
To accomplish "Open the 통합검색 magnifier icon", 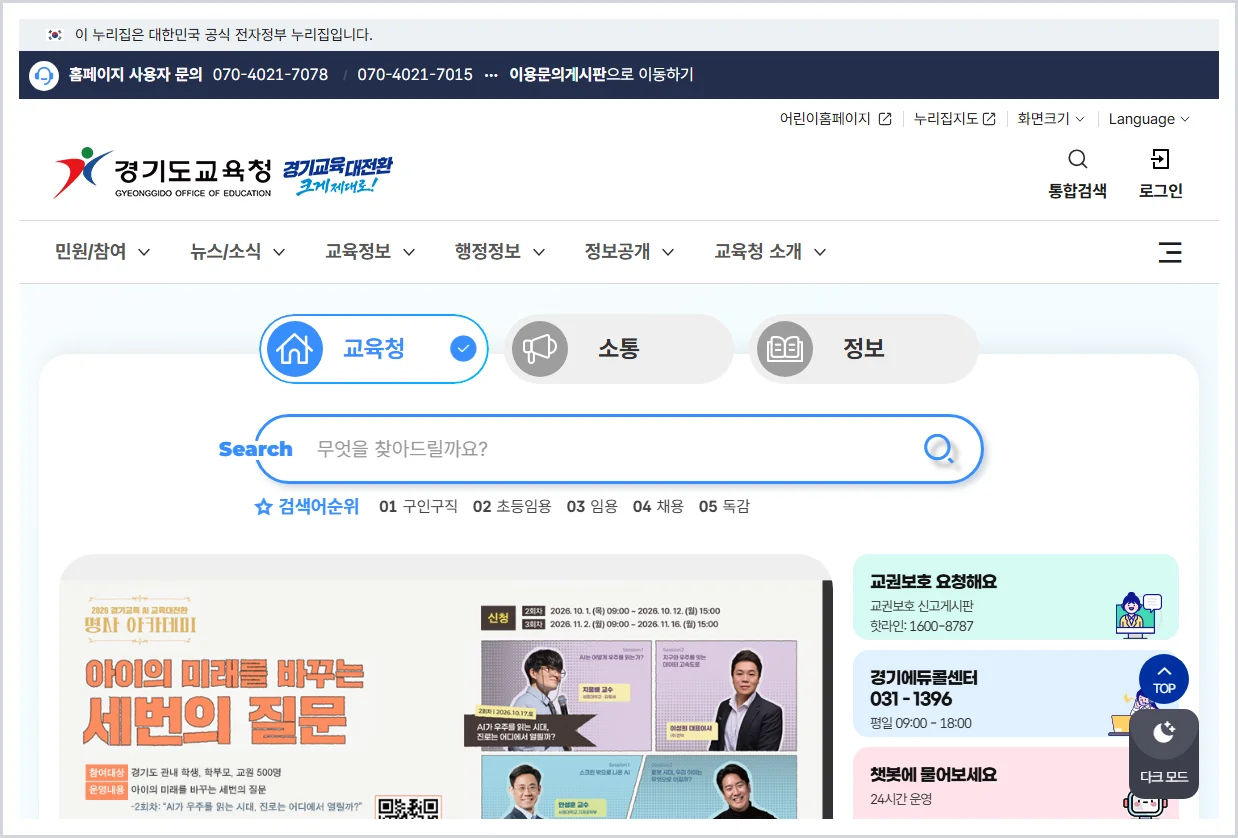I will tap(1077, 159).
